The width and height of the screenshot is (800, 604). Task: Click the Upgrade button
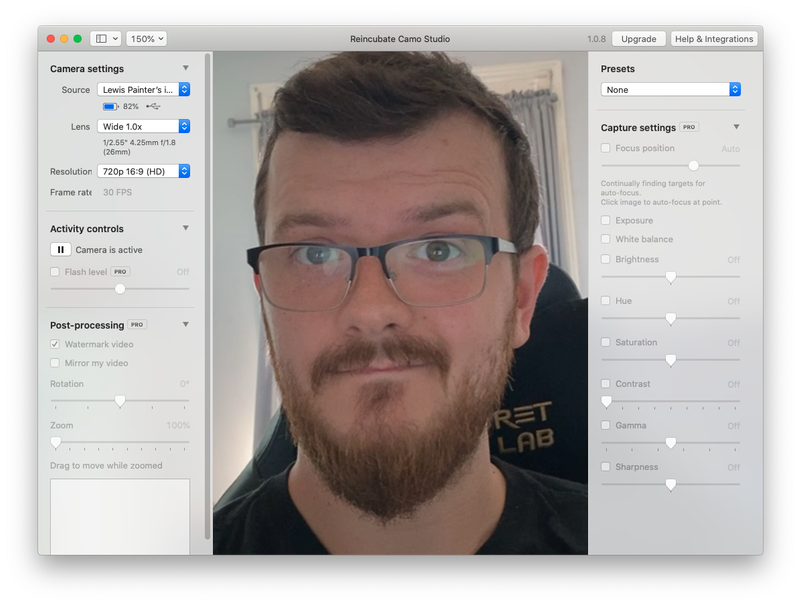coord(638,39)
